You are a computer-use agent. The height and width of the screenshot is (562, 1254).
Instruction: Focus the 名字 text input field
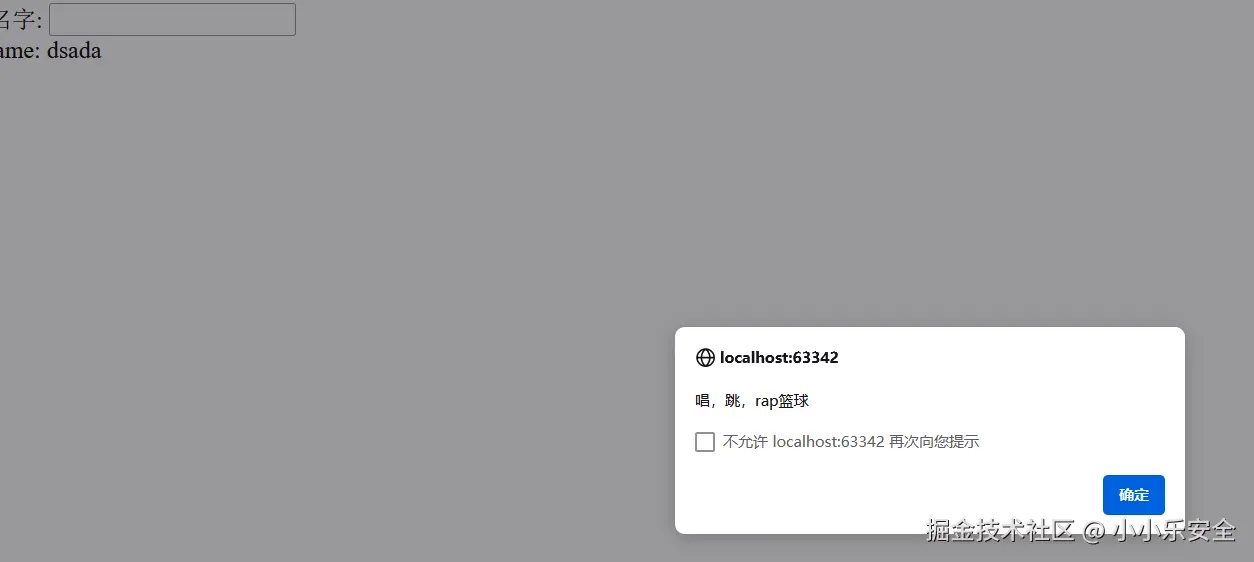pos(172,20)
